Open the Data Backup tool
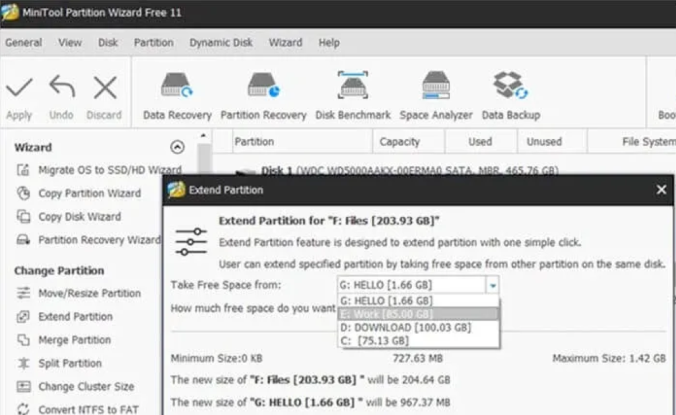Image resolution: width=676 pixels, height=415 pixels. pos(511,96)
